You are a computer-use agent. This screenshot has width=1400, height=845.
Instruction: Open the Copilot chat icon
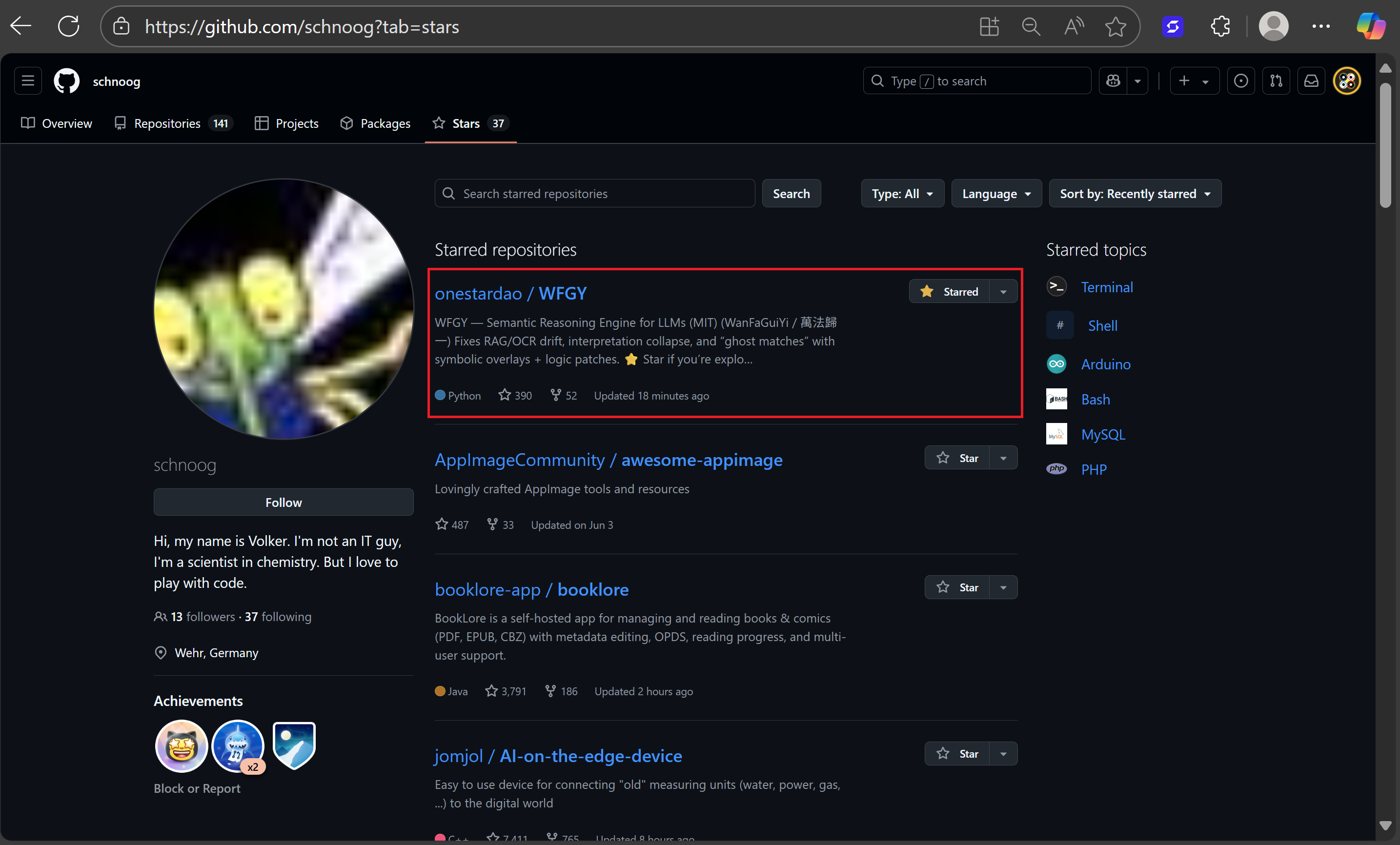tap(1113, 81)
